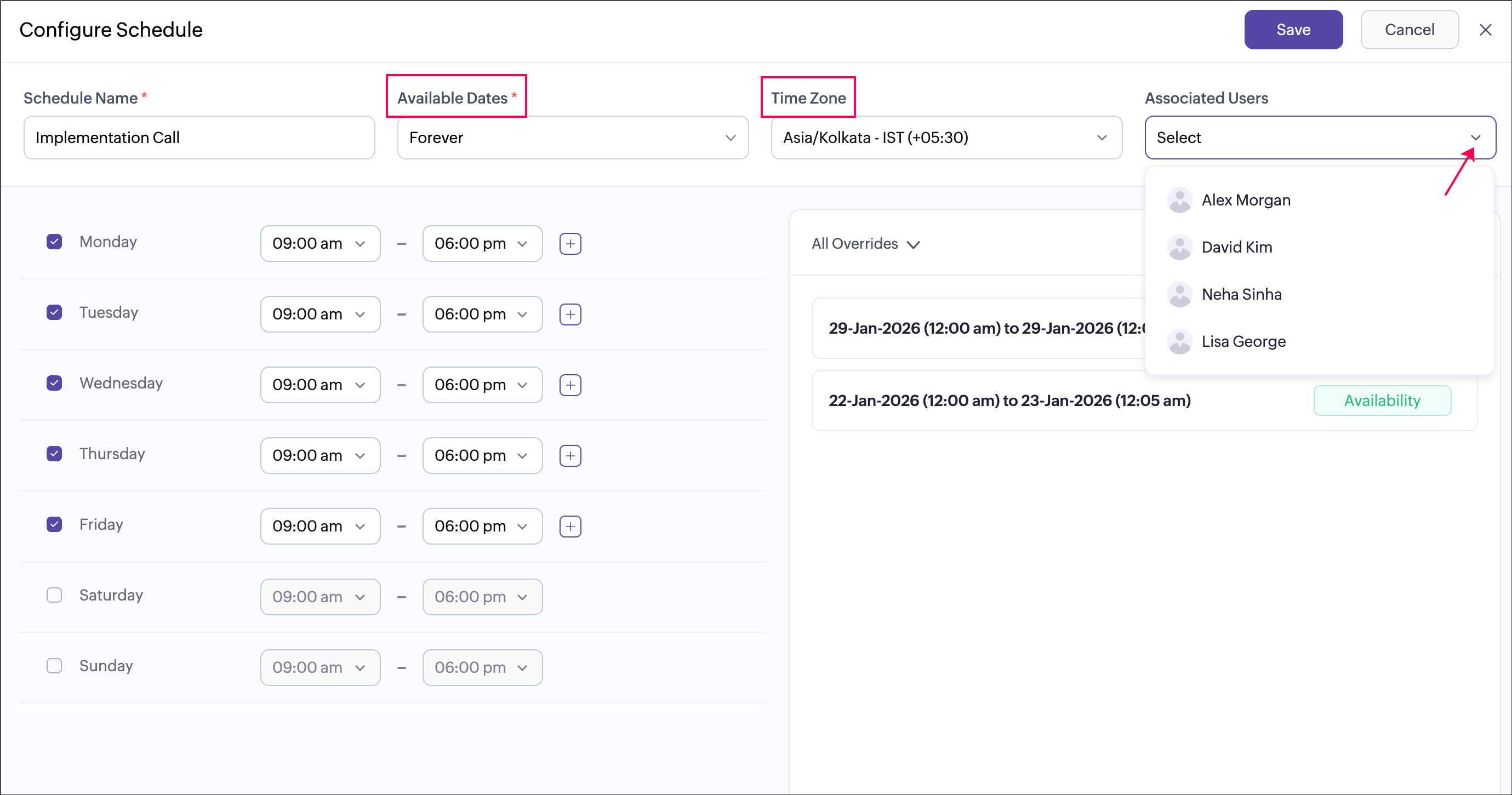The width and height of the screenshot is (1512, 795).
Task: Add time slot for Monday
Action: click(x=570, y=243)
